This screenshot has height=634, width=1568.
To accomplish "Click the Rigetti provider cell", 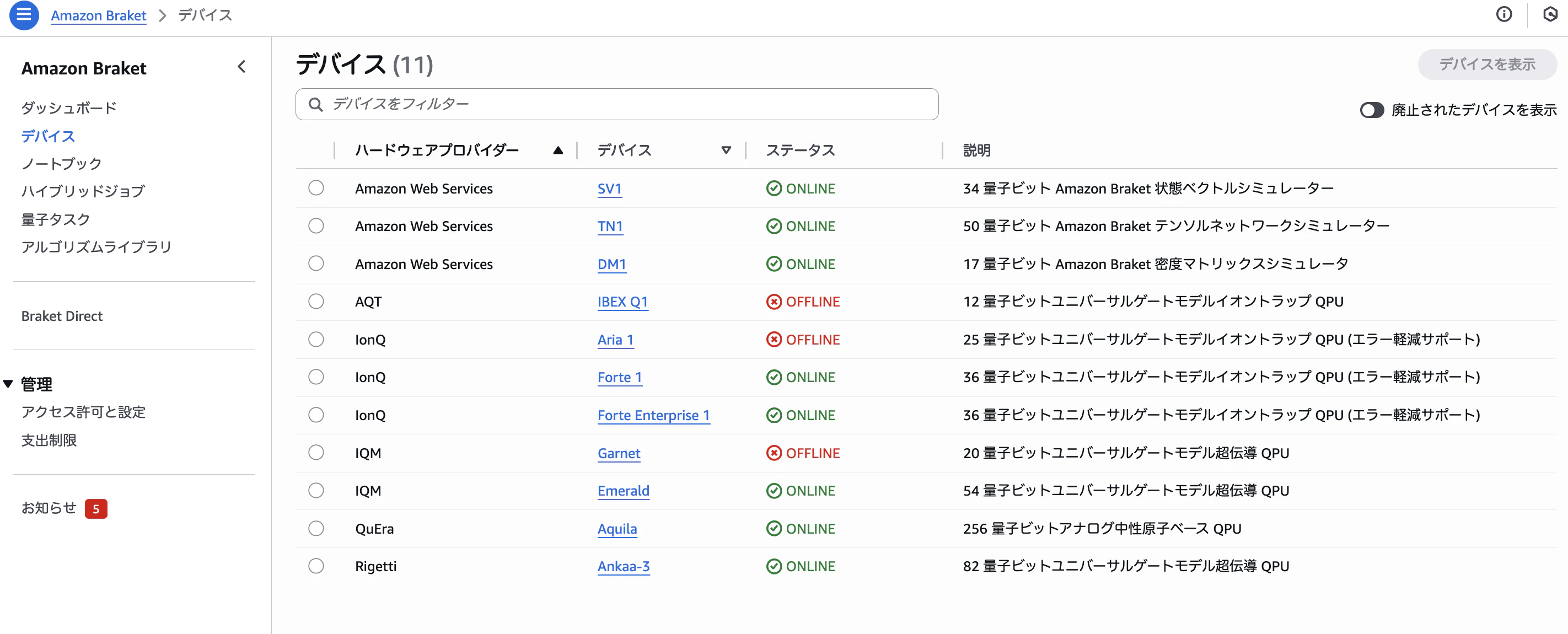I will click(375, 566).
